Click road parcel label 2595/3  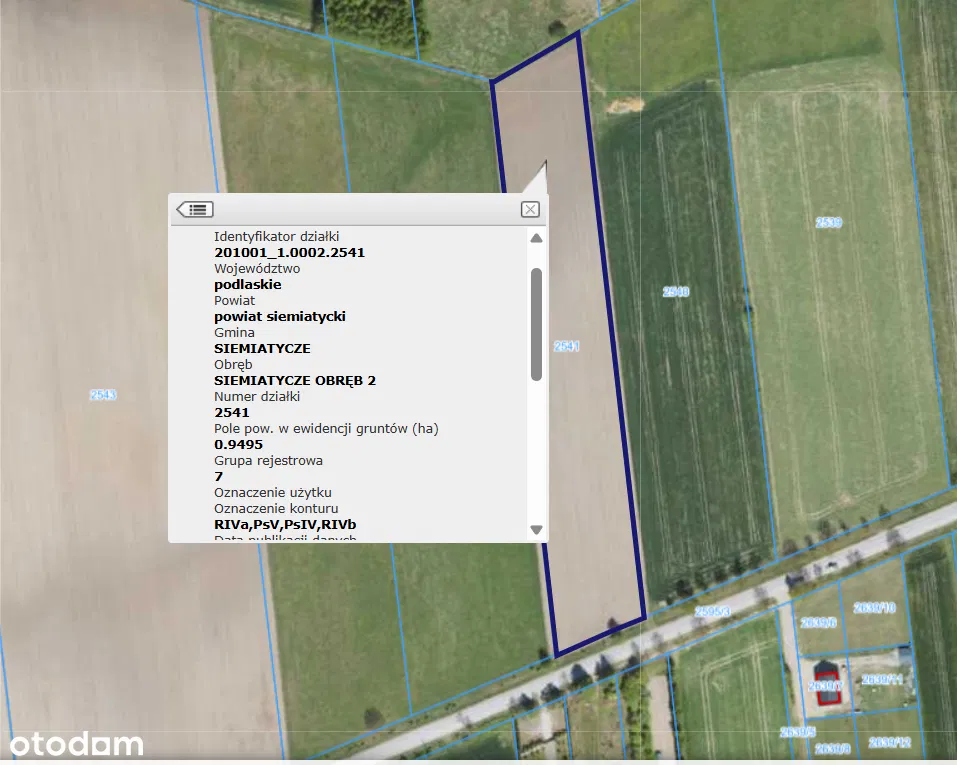click(x=712, y=611)
